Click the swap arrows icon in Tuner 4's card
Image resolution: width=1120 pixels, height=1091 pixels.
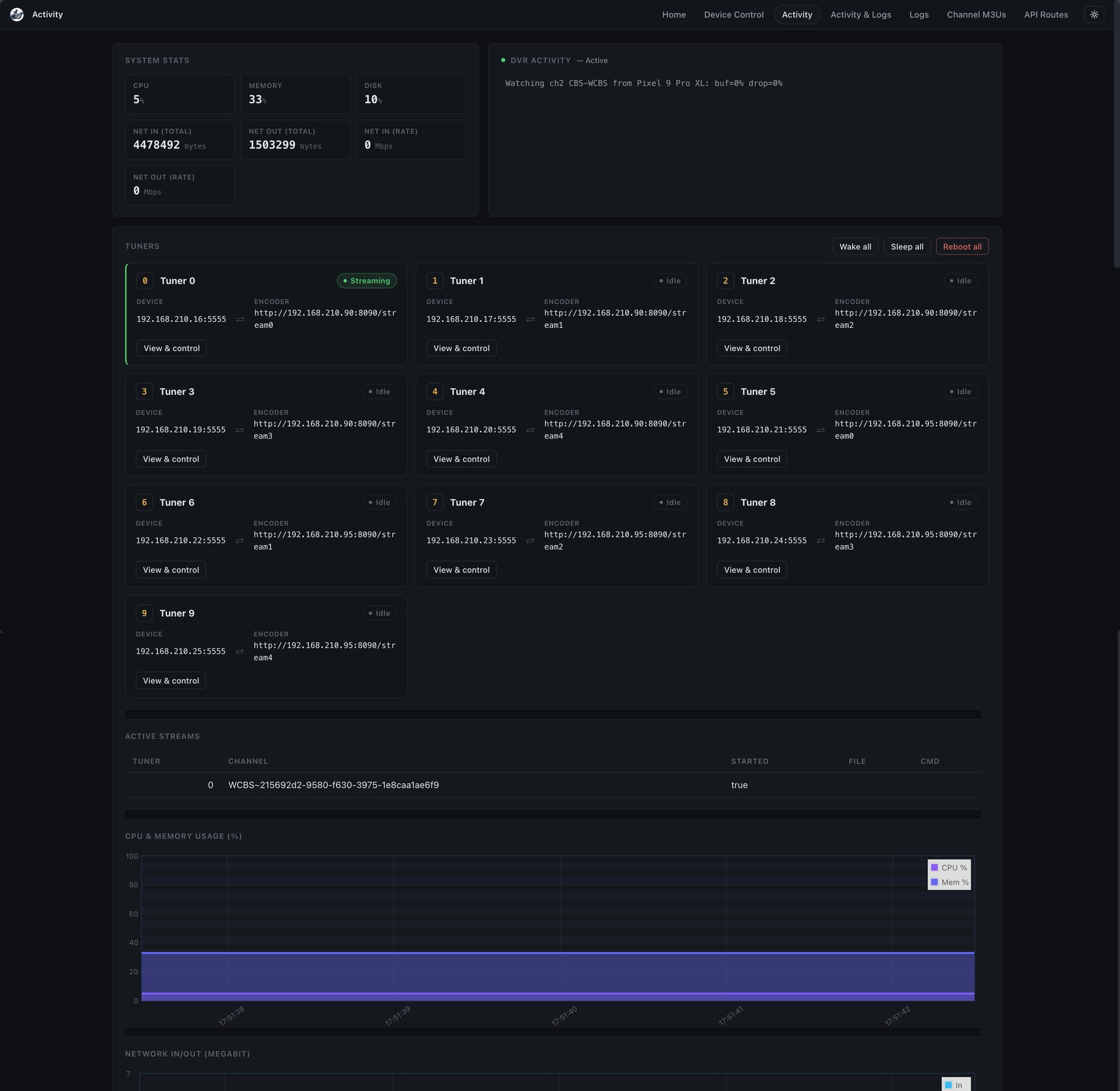pyautogui.click(x=530, y=430)
